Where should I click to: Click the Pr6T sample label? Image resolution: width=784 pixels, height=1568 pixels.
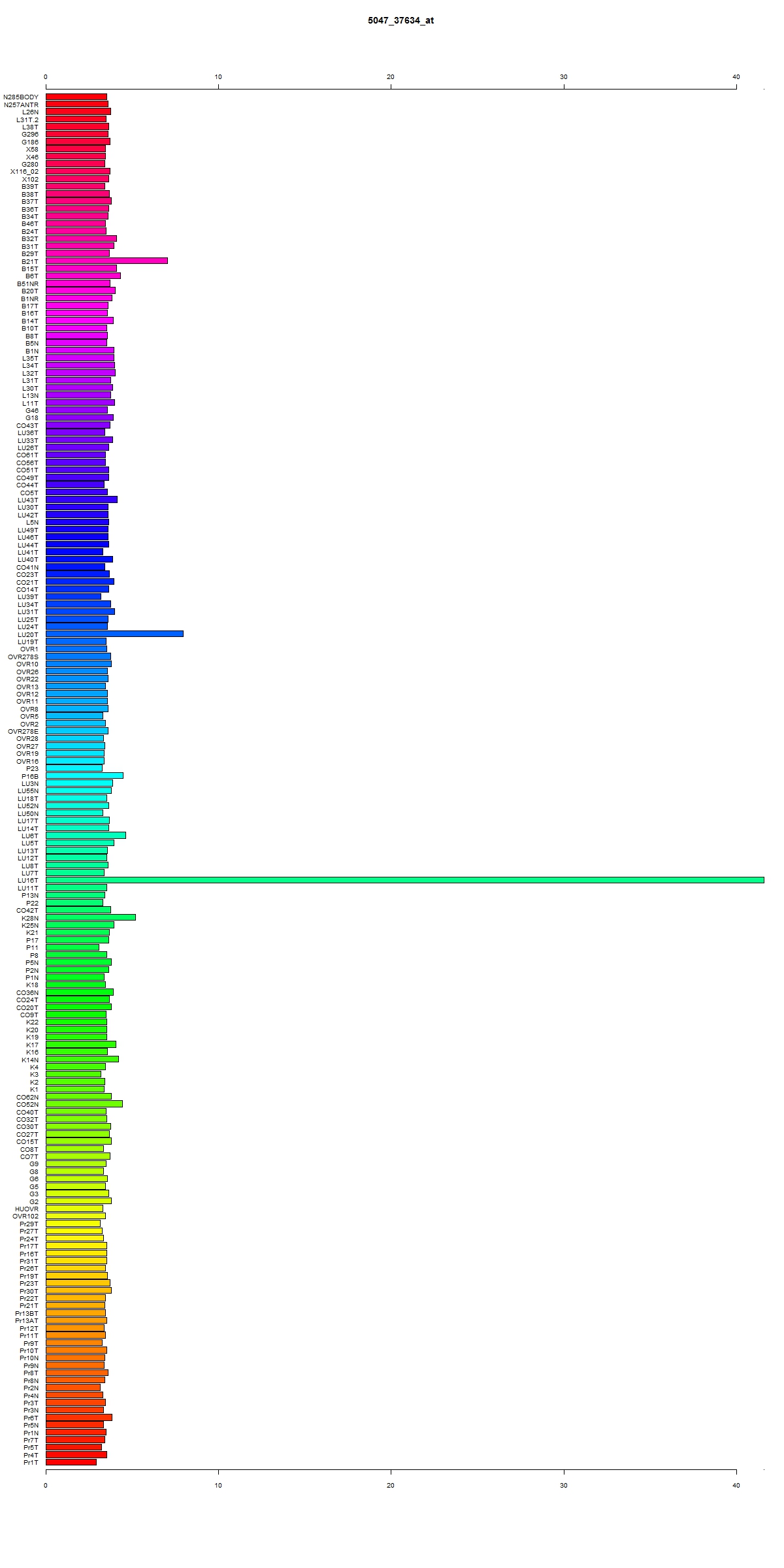click(x=31, y=1418)
